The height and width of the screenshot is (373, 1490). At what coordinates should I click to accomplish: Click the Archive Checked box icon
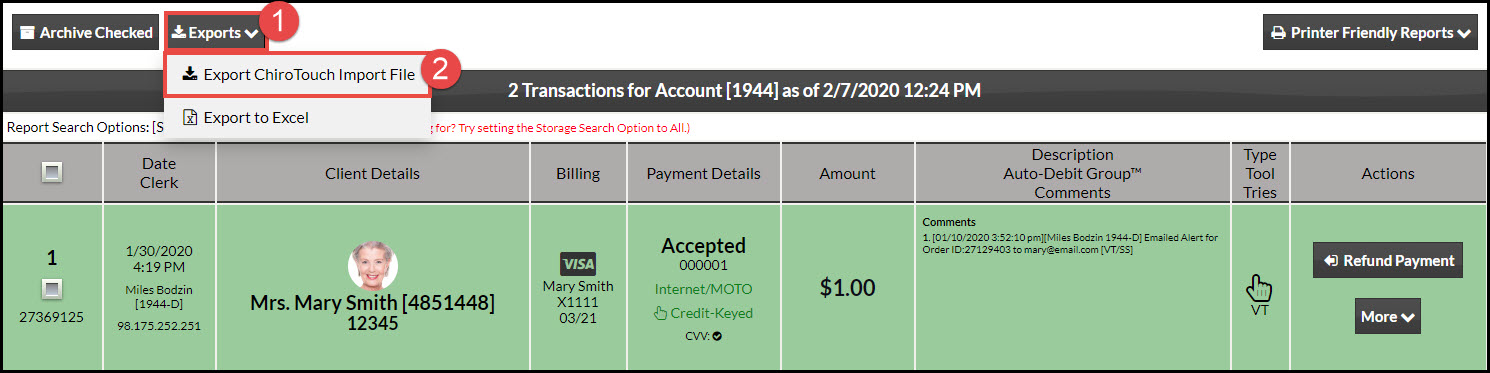coord(28,33)
